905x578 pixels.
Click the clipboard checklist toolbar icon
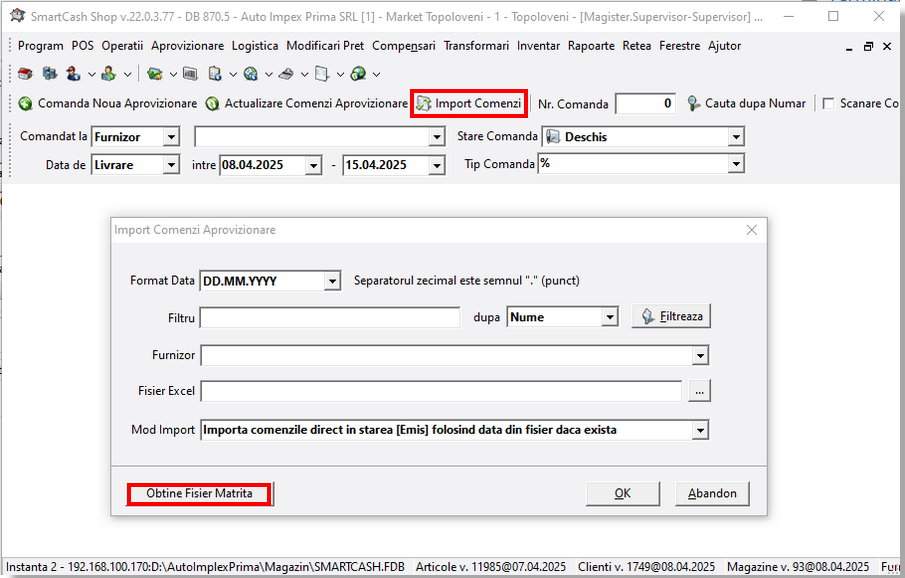click(x=215, y=74)
